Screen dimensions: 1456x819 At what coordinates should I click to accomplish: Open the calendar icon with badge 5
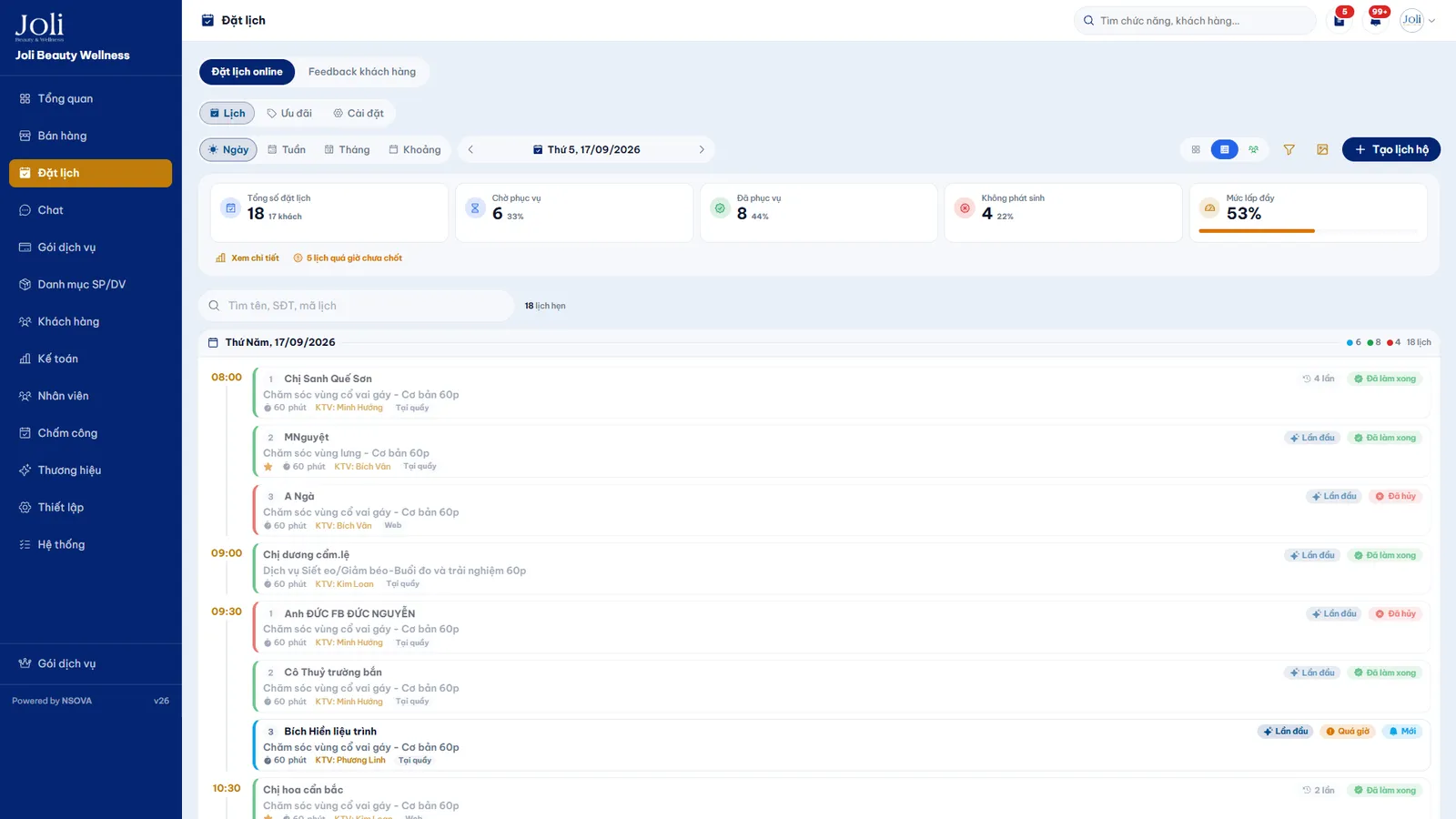[x=1340, y=20]
